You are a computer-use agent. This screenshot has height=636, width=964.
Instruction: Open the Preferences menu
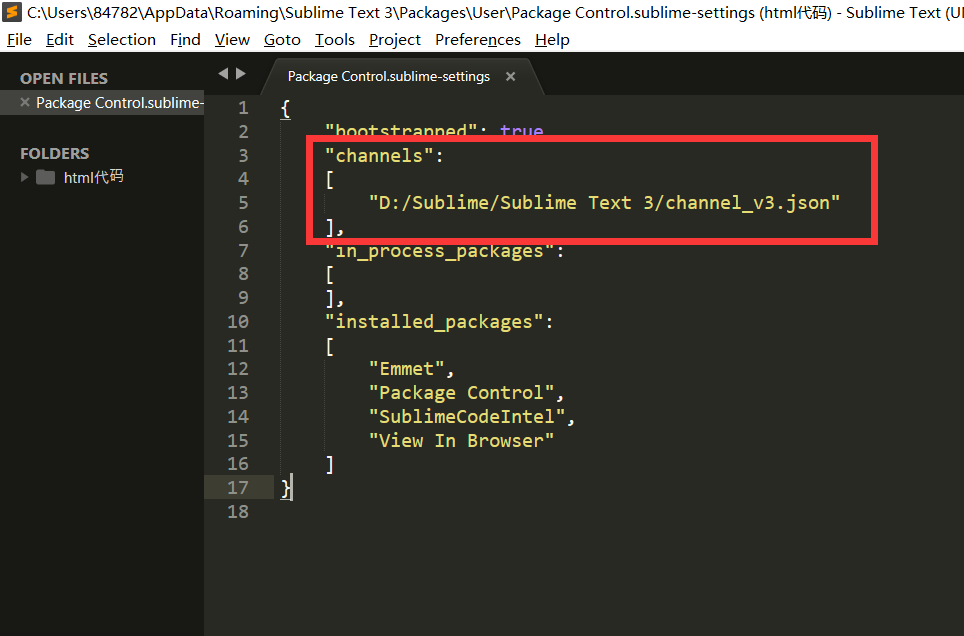point(478,40)
